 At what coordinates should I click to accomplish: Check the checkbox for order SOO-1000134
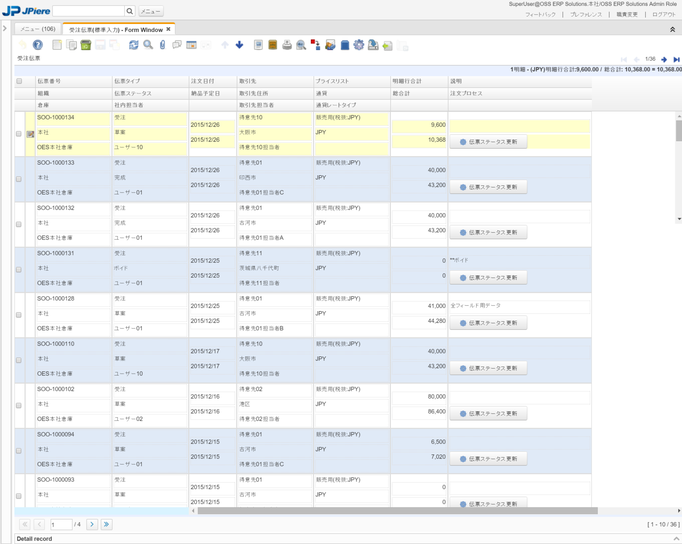(19, 134)
